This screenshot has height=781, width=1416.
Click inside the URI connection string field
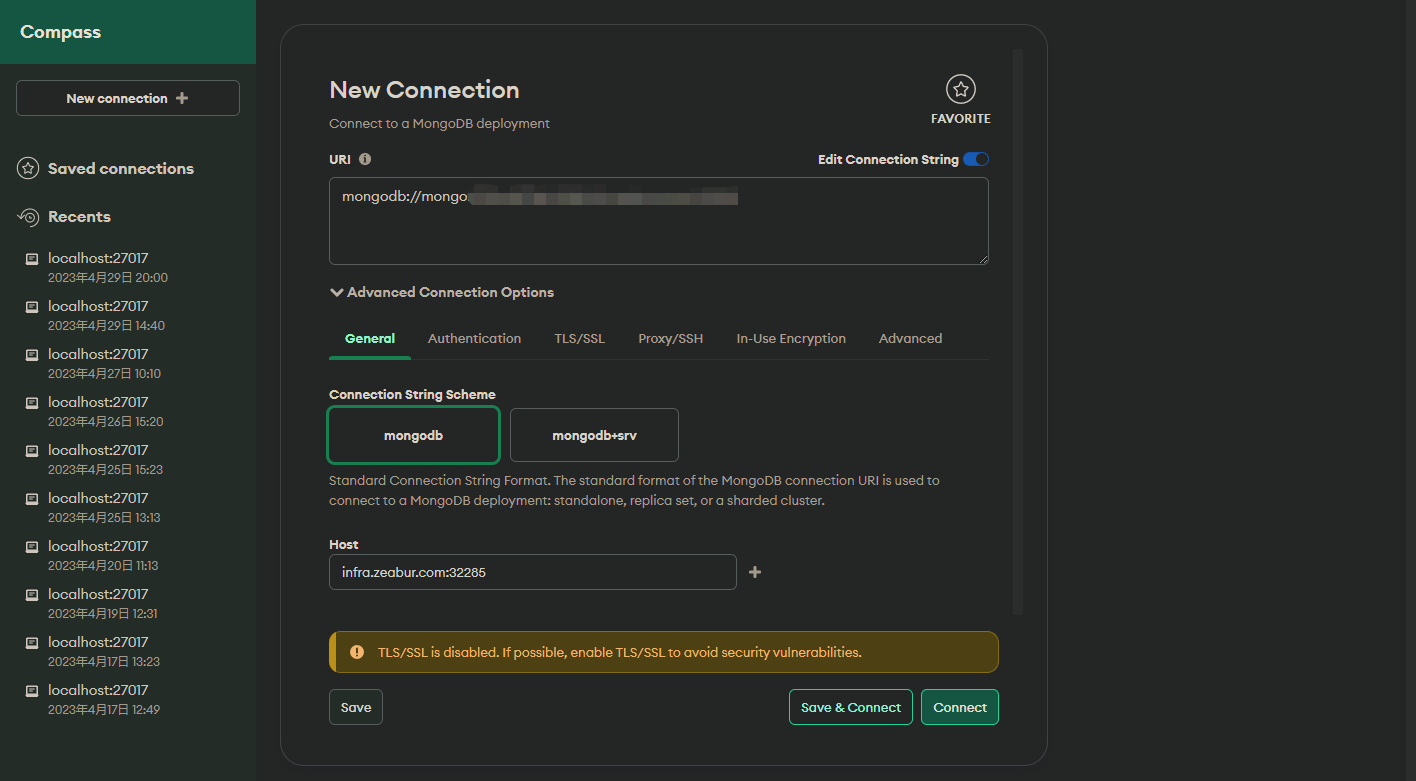point(659,221)
